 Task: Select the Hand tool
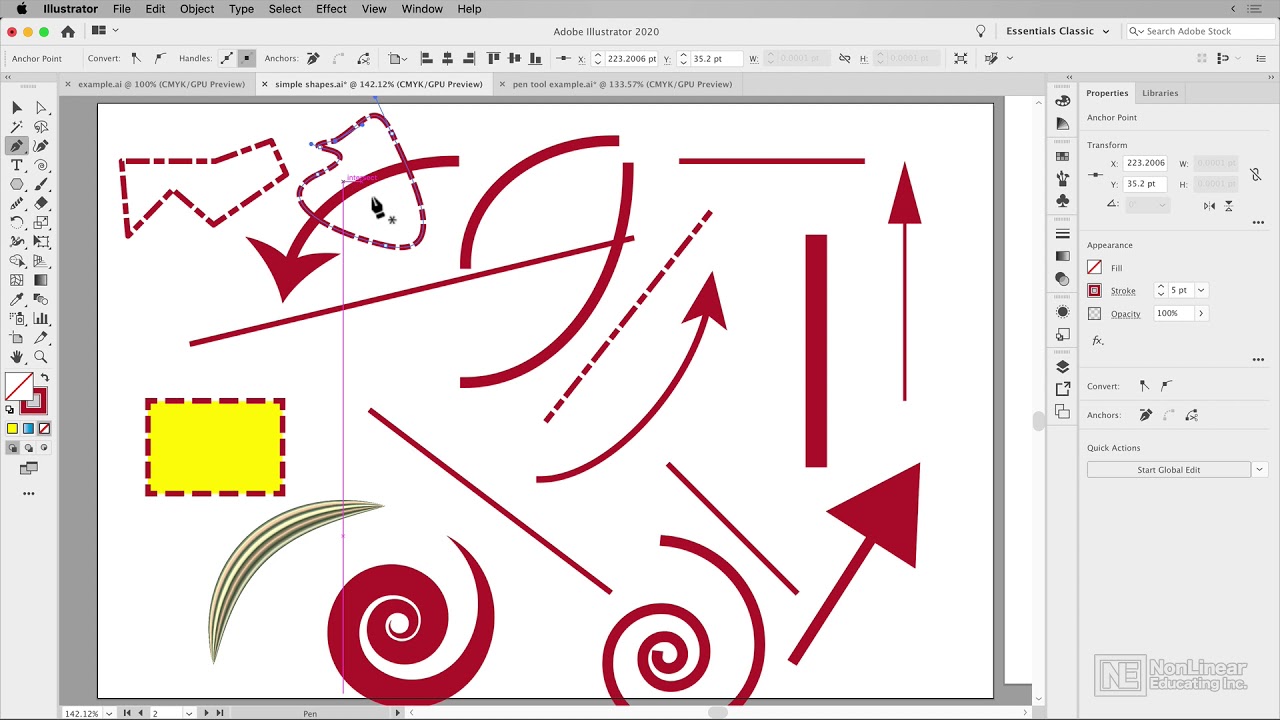(17, 356)
